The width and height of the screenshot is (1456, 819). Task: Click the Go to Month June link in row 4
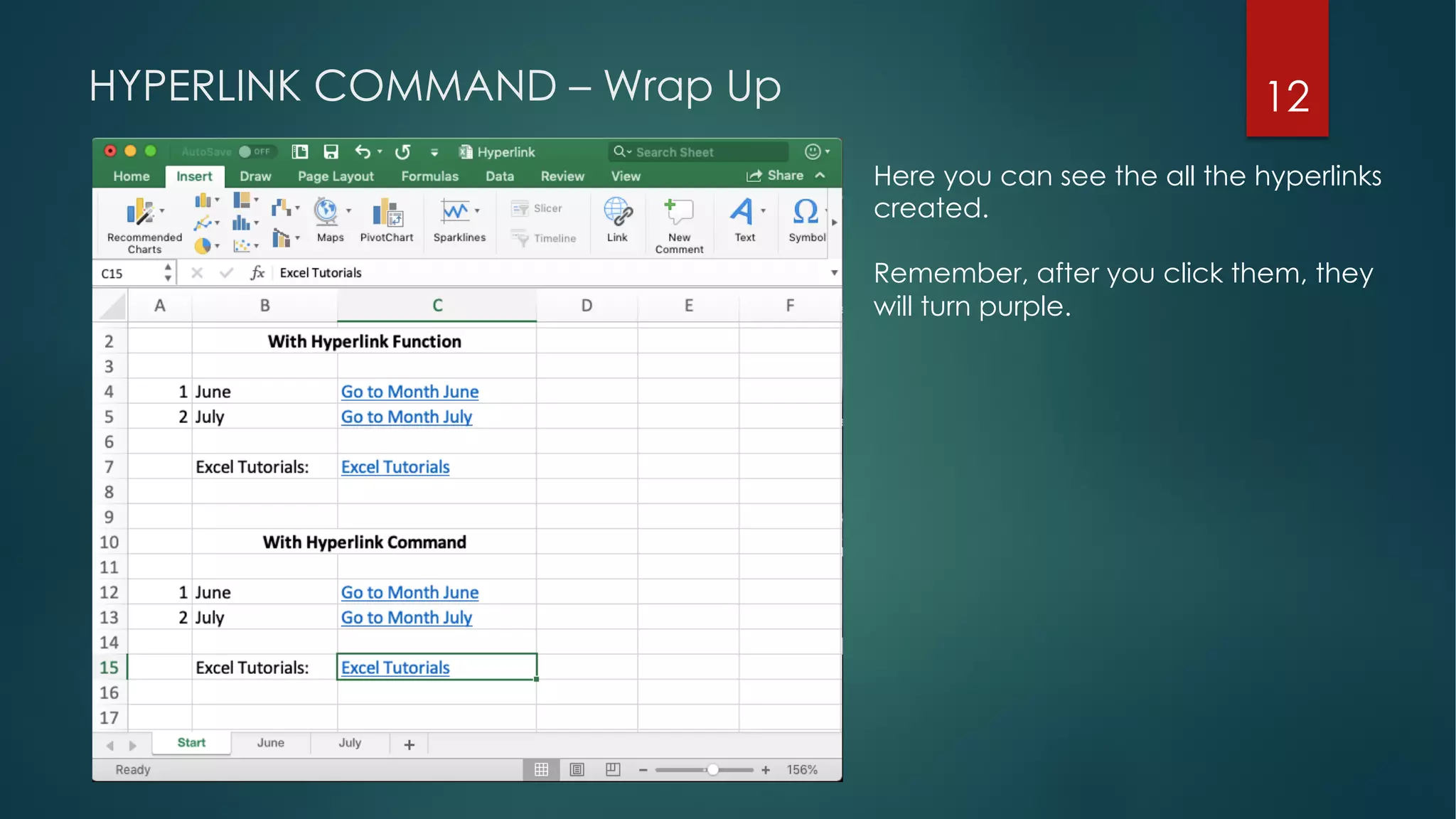point(409,392)
